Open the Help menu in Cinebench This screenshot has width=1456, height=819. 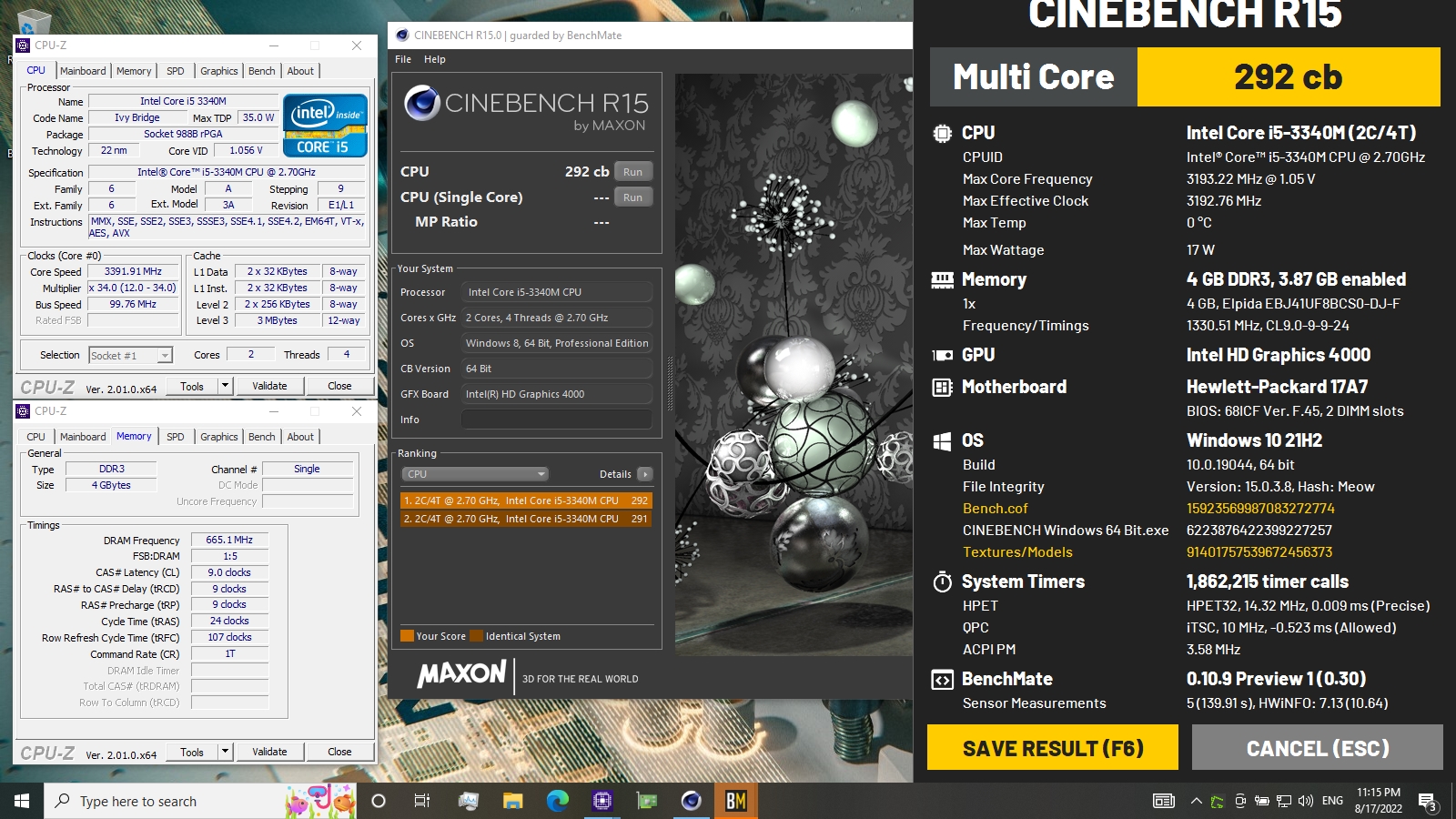pos(435,59)
